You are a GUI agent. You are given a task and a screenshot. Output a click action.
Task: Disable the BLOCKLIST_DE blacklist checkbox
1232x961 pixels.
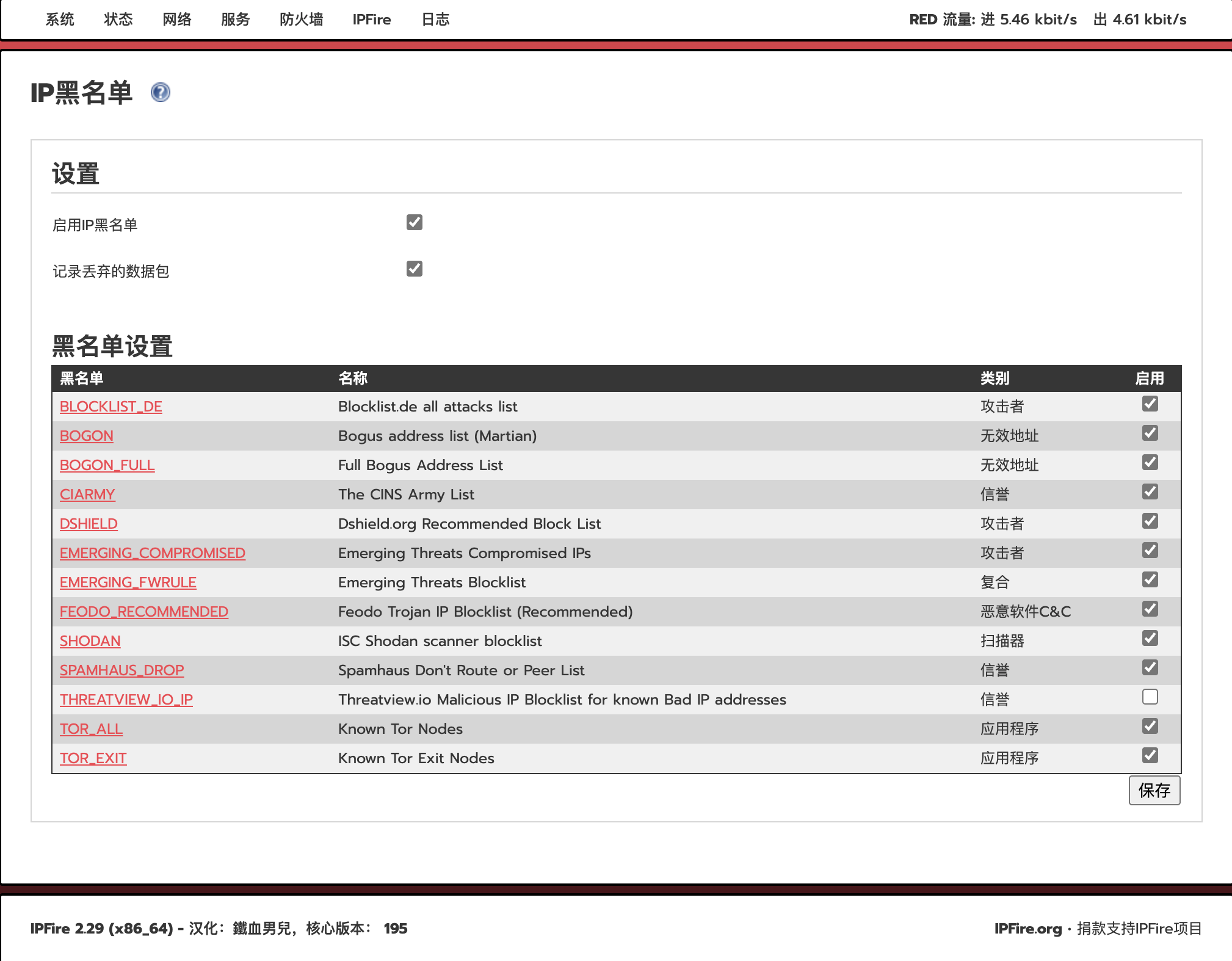pyautogui.click(x=1150, y=404)
